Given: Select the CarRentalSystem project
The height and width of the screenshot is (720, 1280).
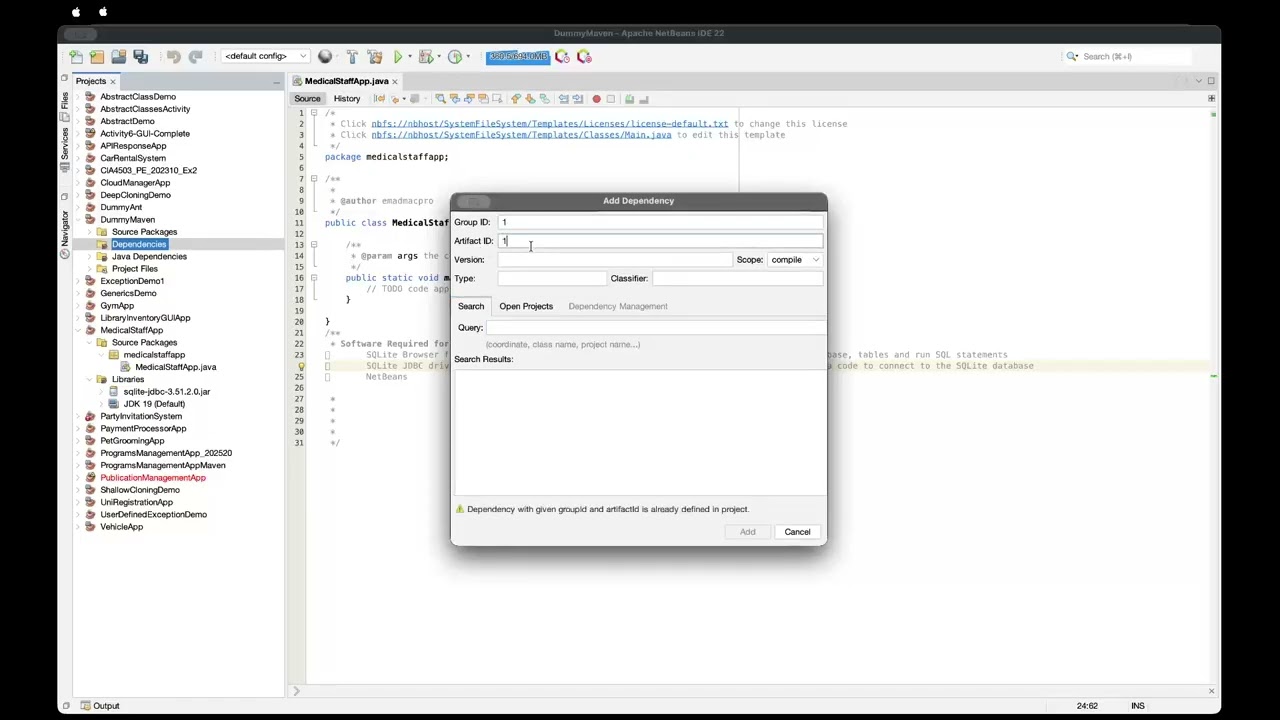Looking at the screenshot, I should 133,158.
